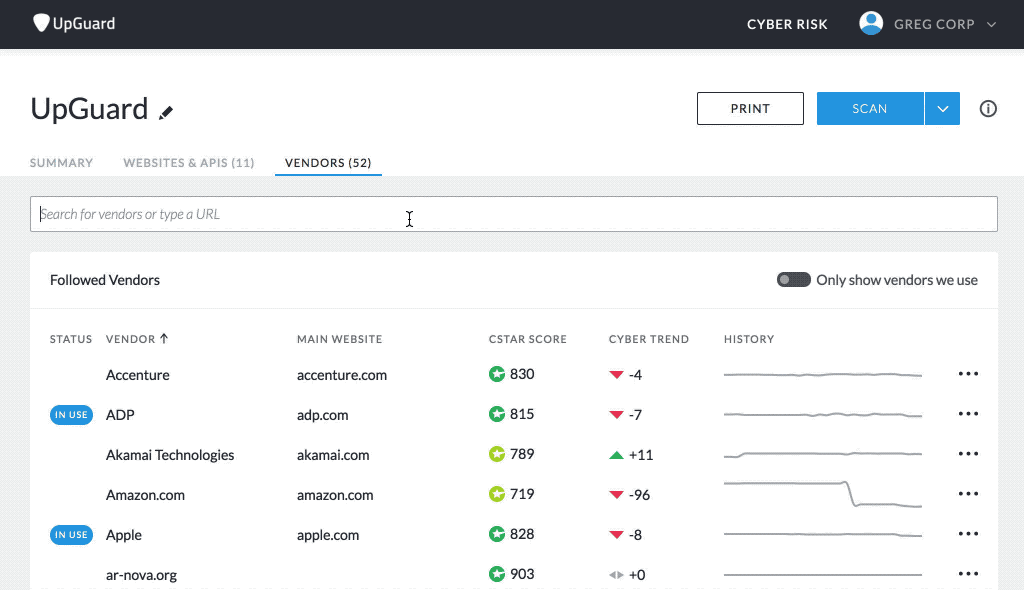Click the neutral trend arrows for ar-nova.org
The width and height of the screenshot is (1024, 590).
(616, 575)
